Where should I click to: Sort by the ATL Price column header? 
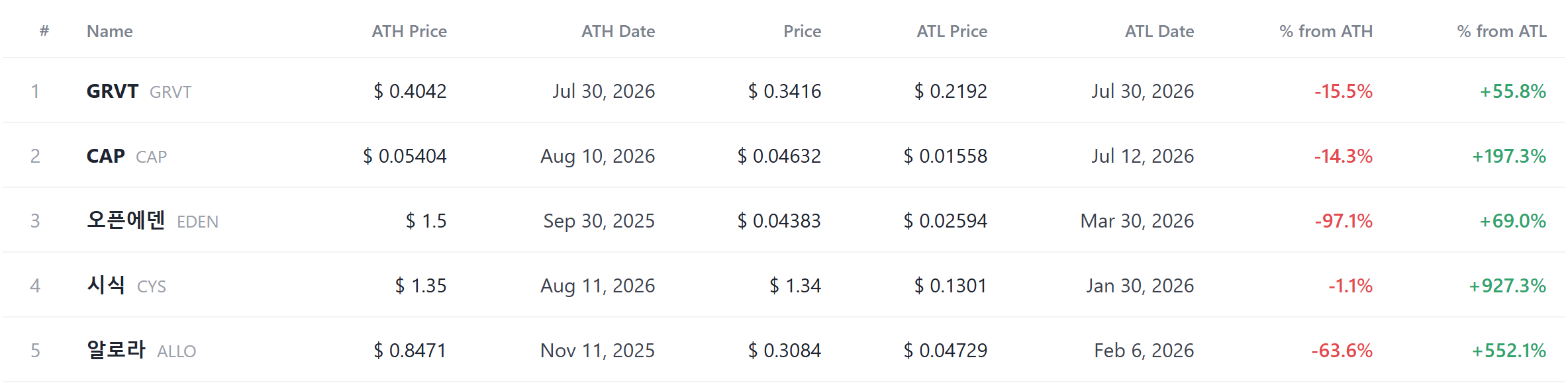click(x=952, y=31)
